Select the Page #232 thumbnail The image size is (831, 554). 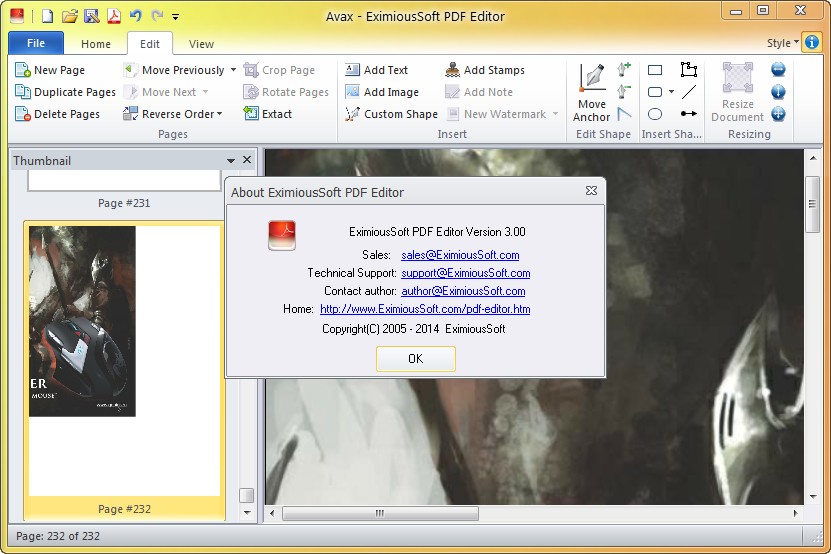[124, 370]
